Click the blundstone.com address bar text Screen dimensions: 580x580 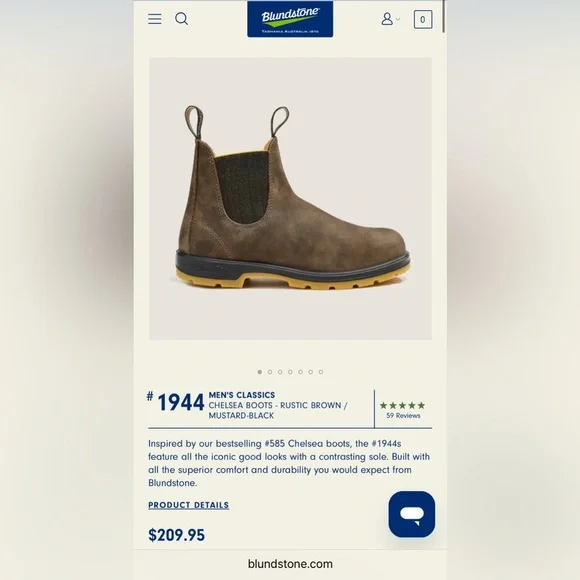pyautogui.click(x=290, y=564)
